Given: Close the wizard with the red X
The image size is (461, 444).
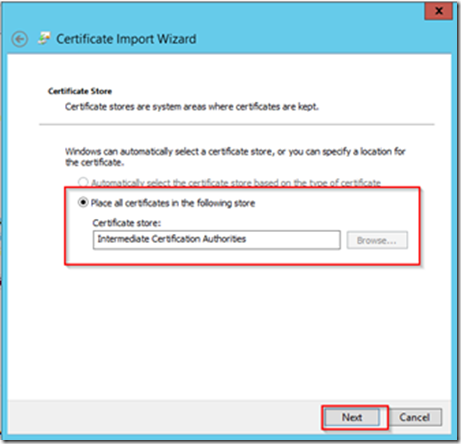Looking at the screenshot, I should [x=439, y=11].
